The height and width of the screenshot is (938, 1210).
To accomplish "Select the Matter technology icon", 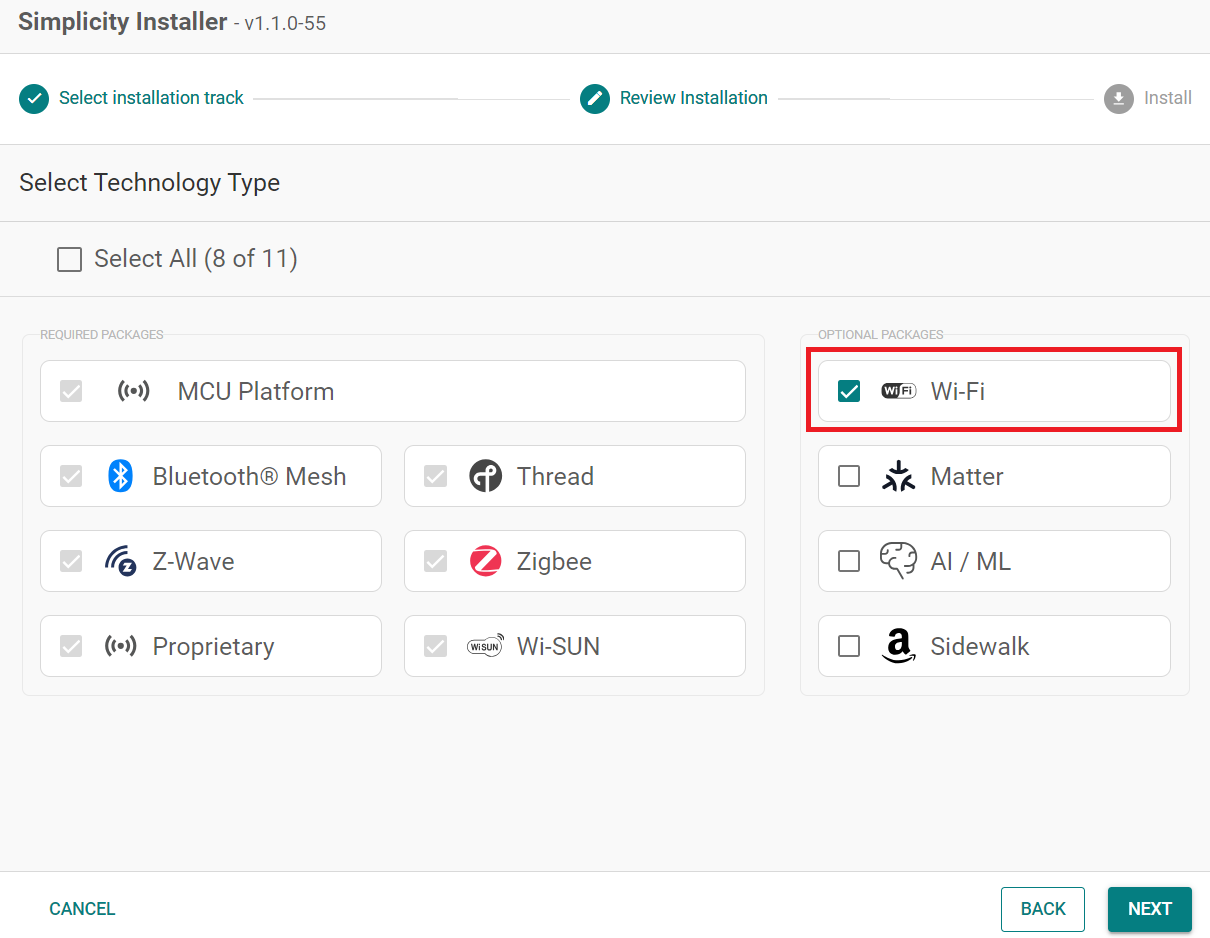I will [x=899, y=476].
